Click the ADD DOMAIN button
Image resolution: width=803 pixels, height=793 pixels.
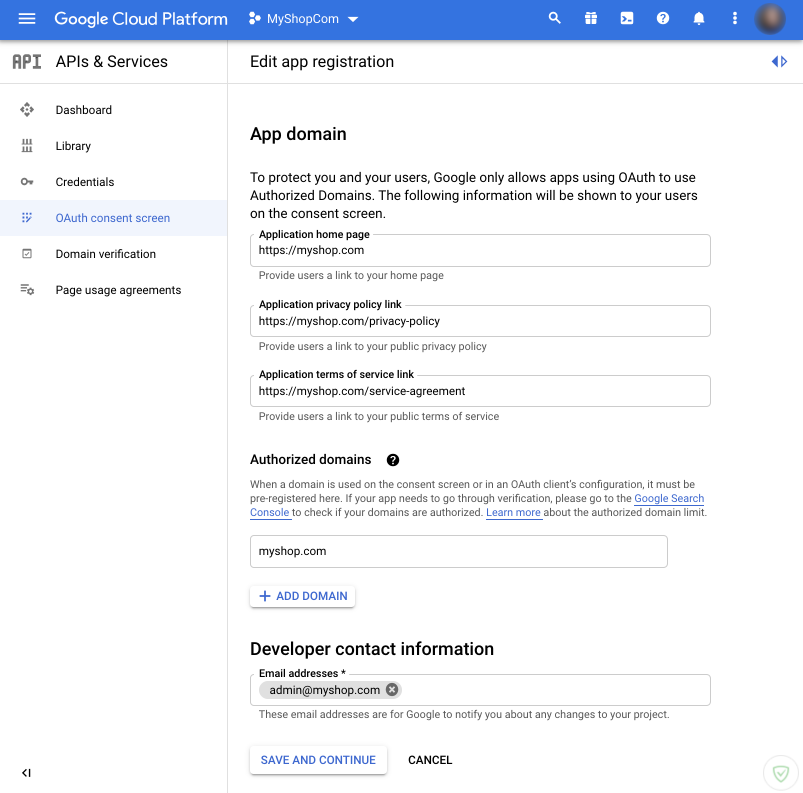302,596
